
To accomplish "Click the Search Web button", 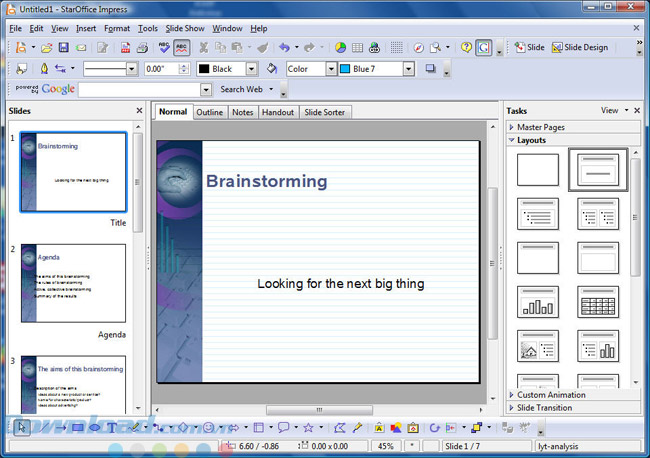I will 241,89.
